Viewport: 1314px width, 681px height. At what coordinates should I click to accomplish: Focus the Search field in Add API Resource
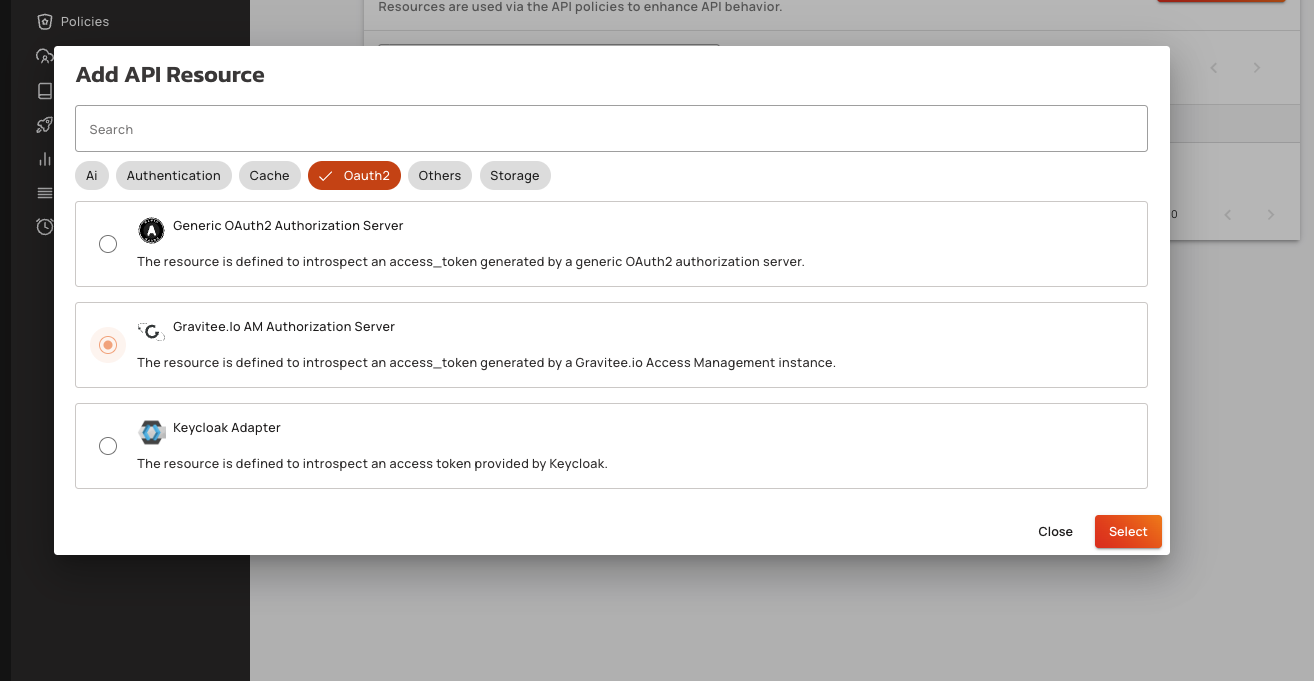point(611,129)
